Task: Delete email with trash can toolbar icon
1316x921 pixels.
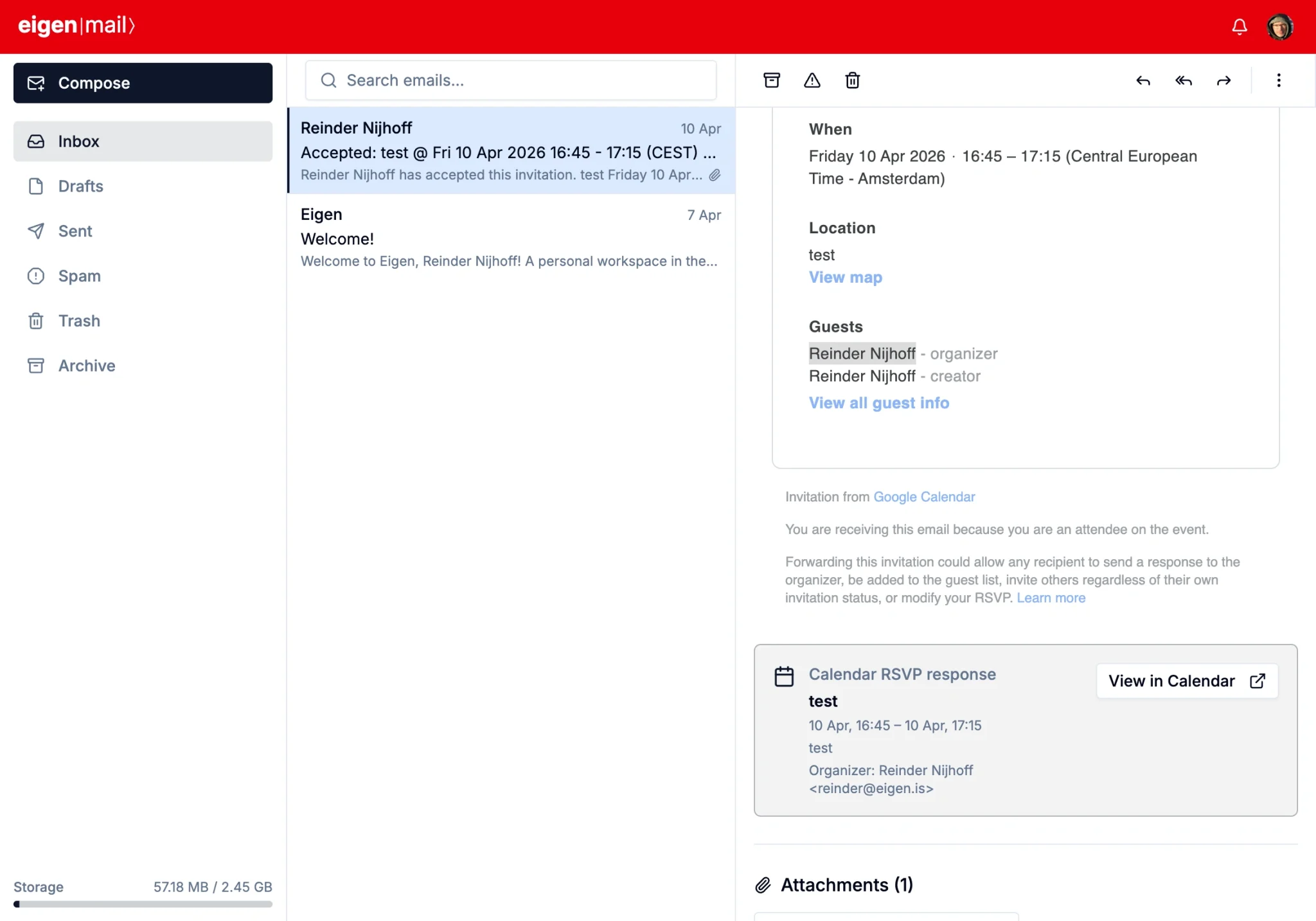Action: tap(852, 80)
